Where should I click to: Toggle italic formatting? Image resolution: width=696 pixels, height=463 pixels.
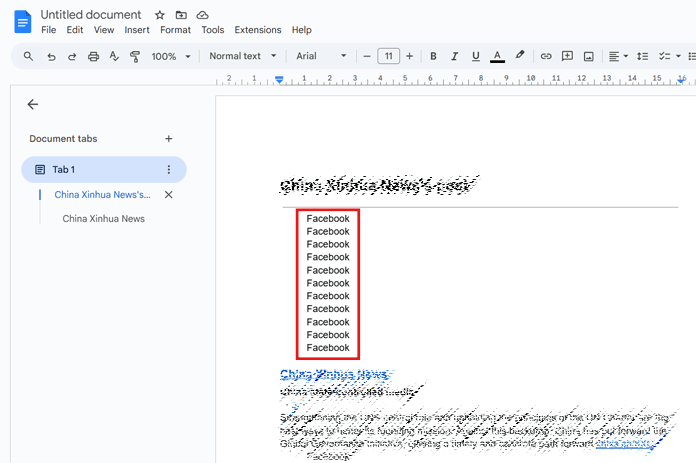point(455,56)
